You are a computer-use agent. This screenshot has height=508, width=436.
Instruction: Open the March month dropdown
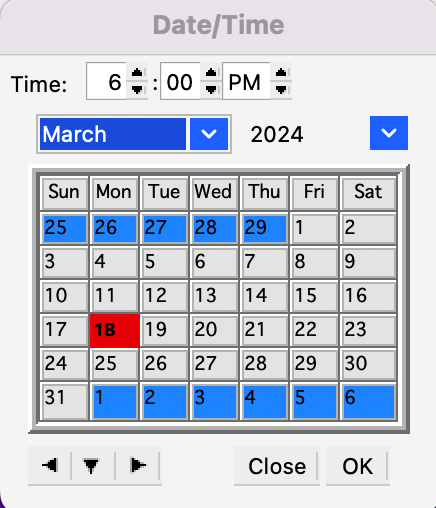click(209, 134)
